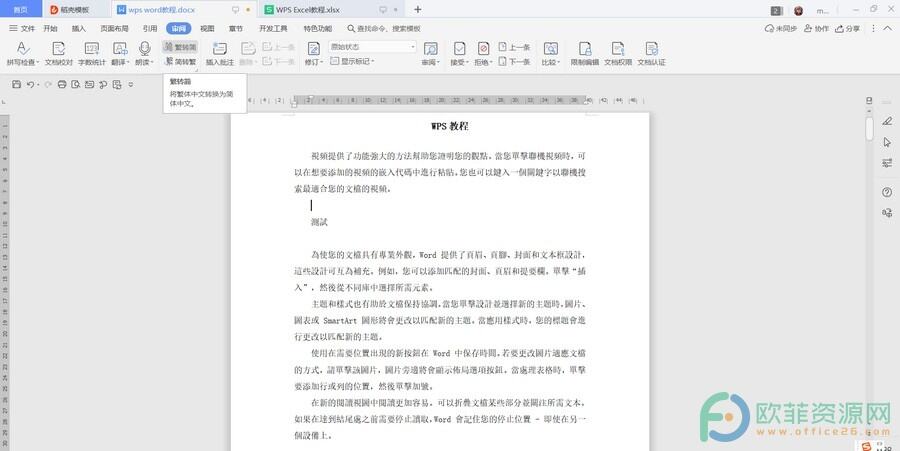900x451 pixels.
Task: Click the settings sliders icon in sidebar
Action: (887, 163)
